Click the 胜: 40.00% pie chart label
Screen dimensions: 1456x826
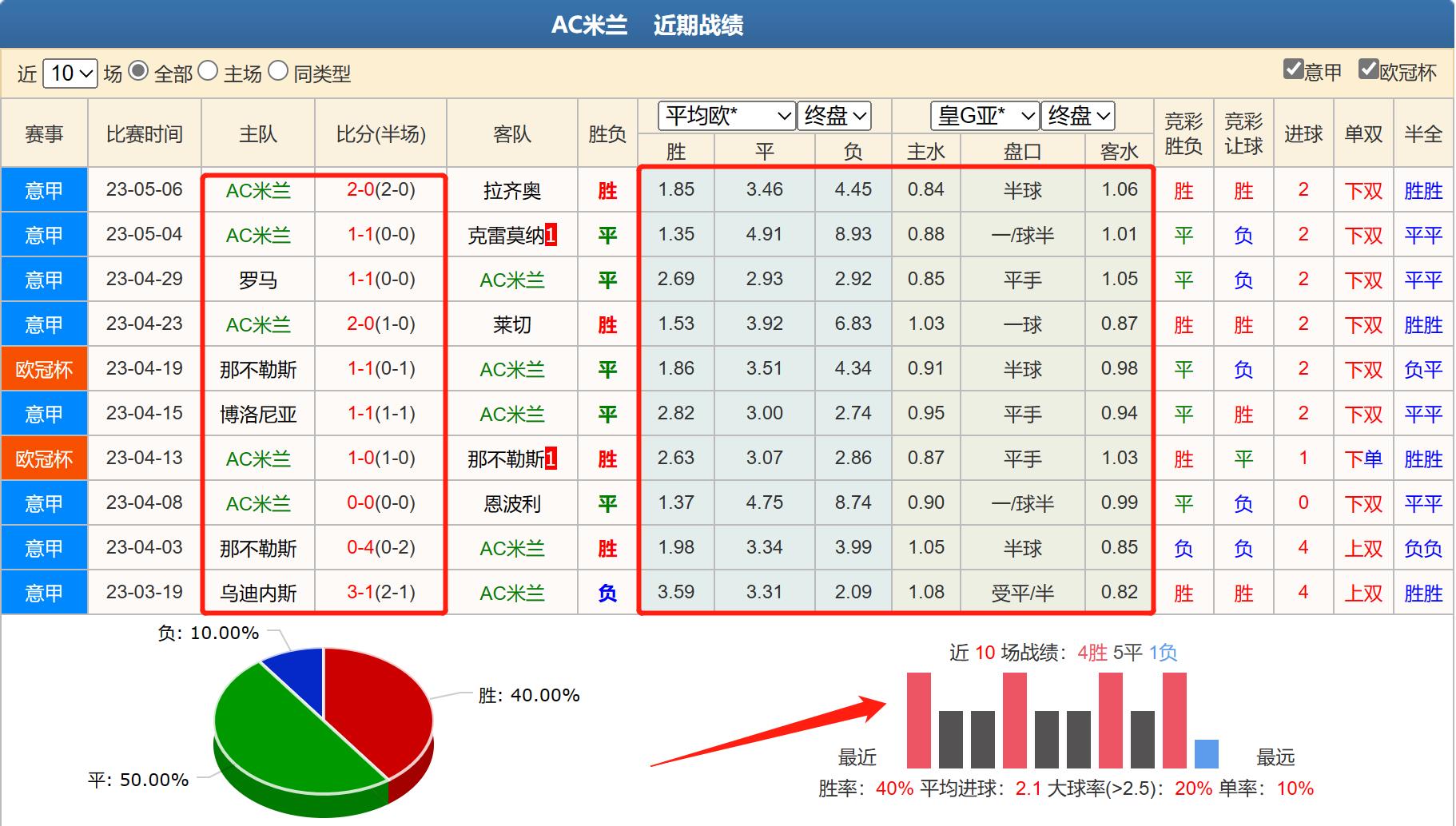point(529,695)
